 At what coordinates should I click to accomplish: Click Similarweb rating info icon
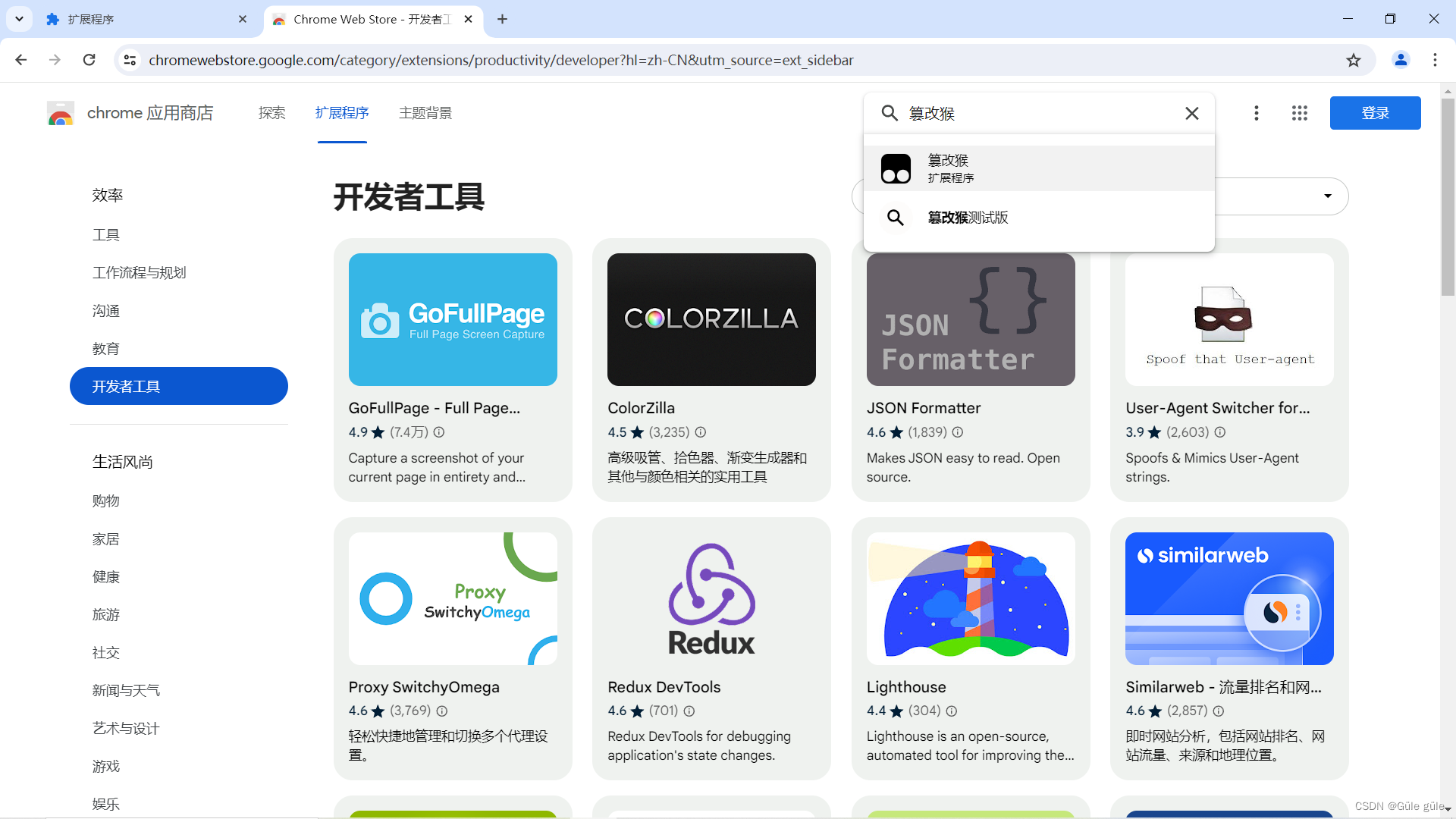point(1219,711)
